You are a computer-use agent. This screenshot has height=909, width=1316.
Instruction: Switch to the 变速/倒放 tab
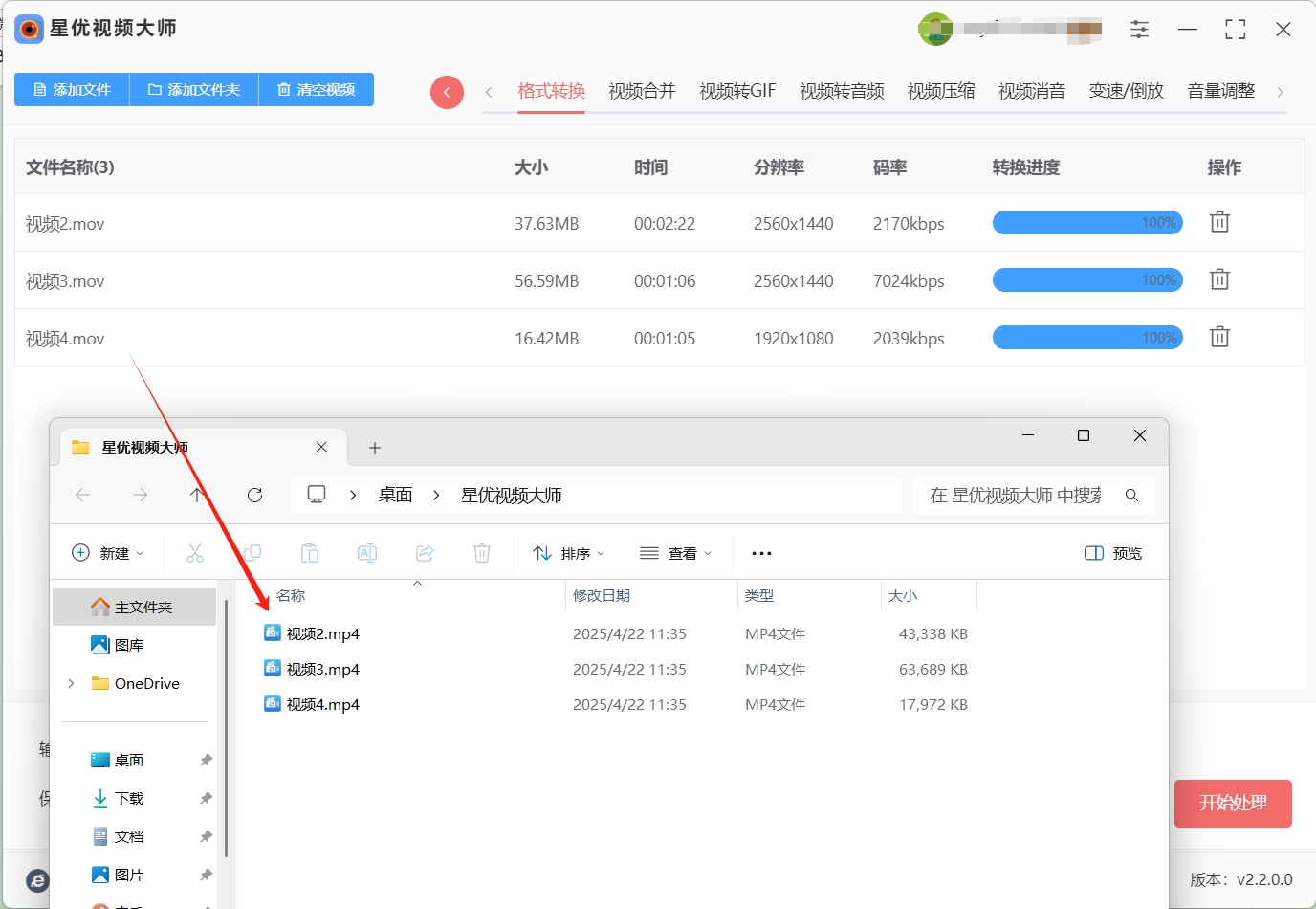pos(1127,91)
